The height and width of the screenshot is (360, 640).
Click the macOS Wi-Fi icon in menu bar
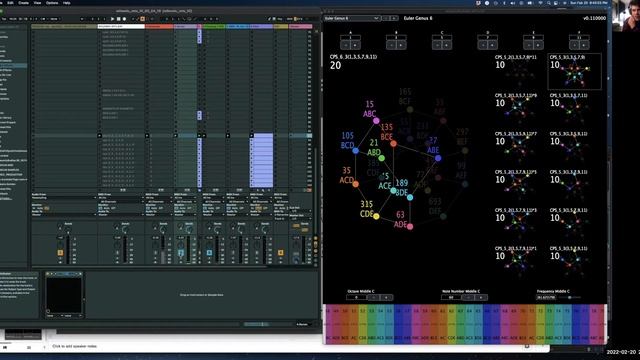pyautogui.click(x=540, y=3)
